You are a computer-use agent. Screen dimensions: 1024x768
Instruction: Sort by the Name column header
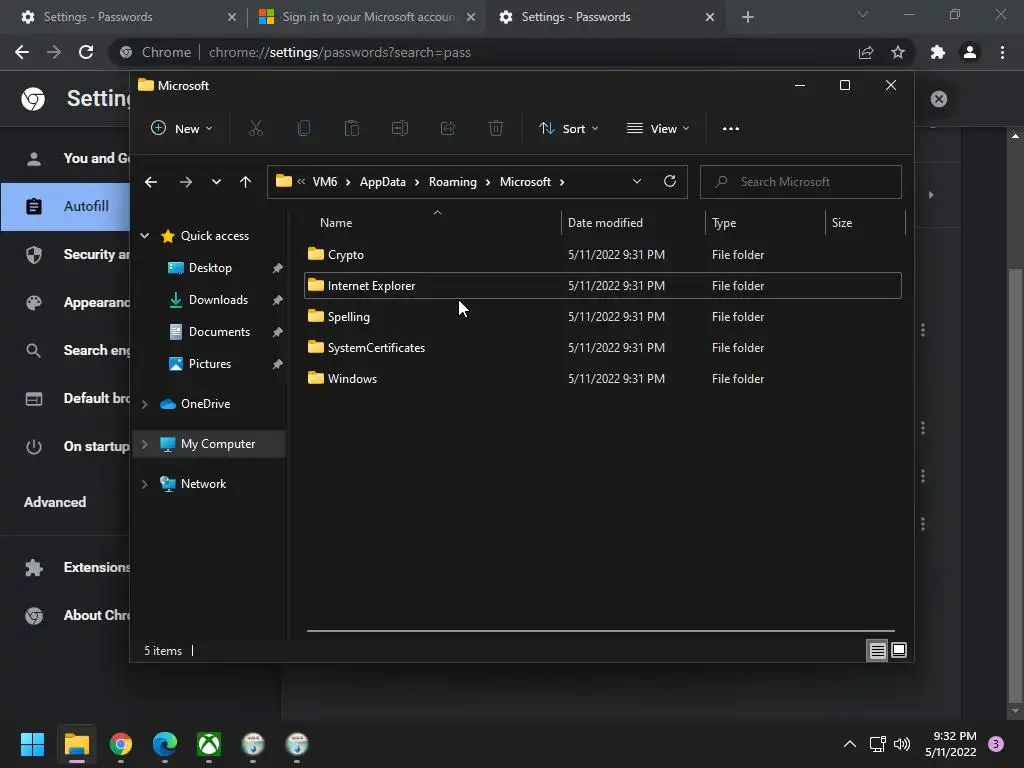(x=432, y=223)
